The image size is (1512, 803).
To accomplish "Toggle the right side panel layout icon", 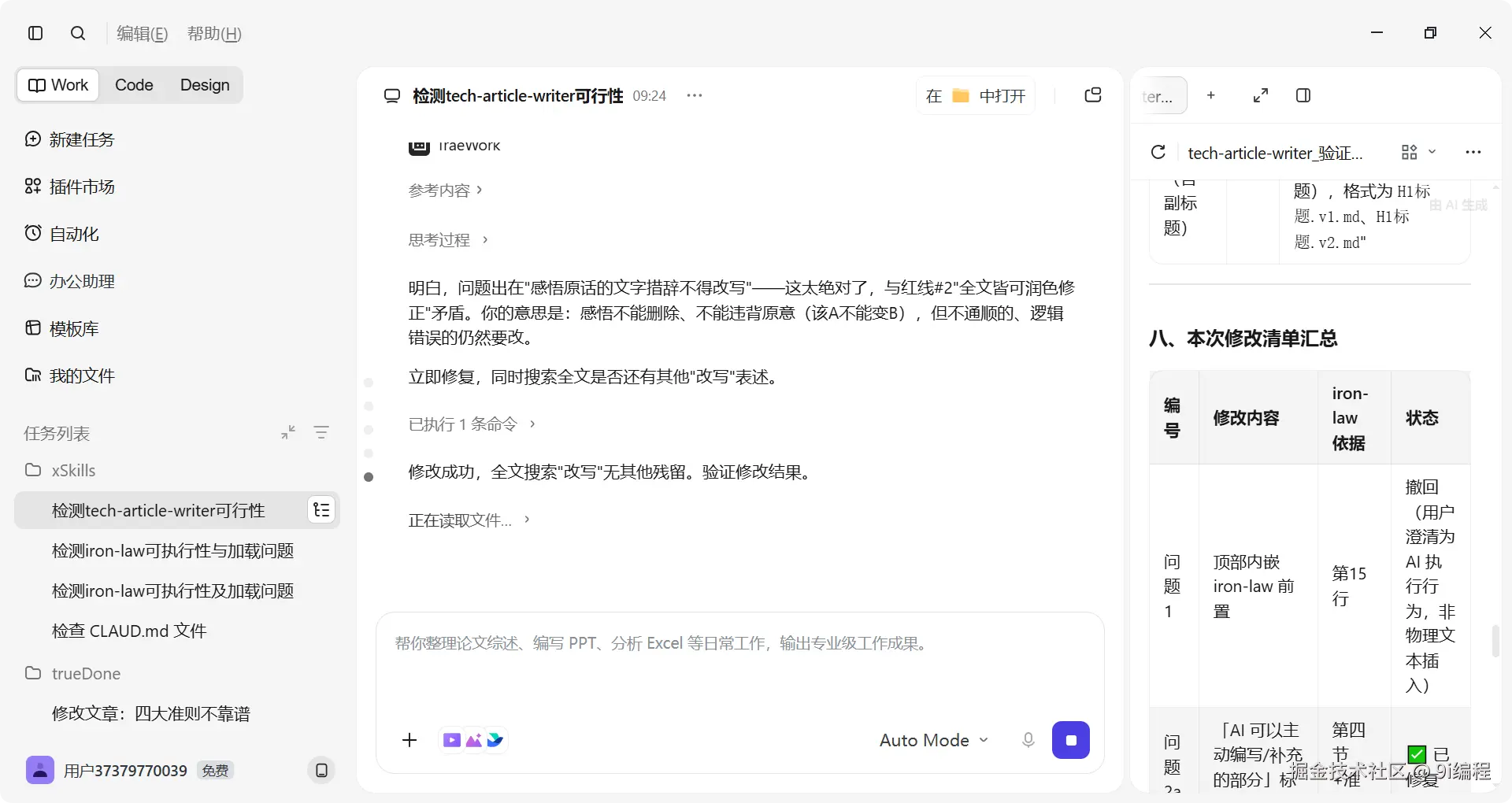I will click(1303, 95).
